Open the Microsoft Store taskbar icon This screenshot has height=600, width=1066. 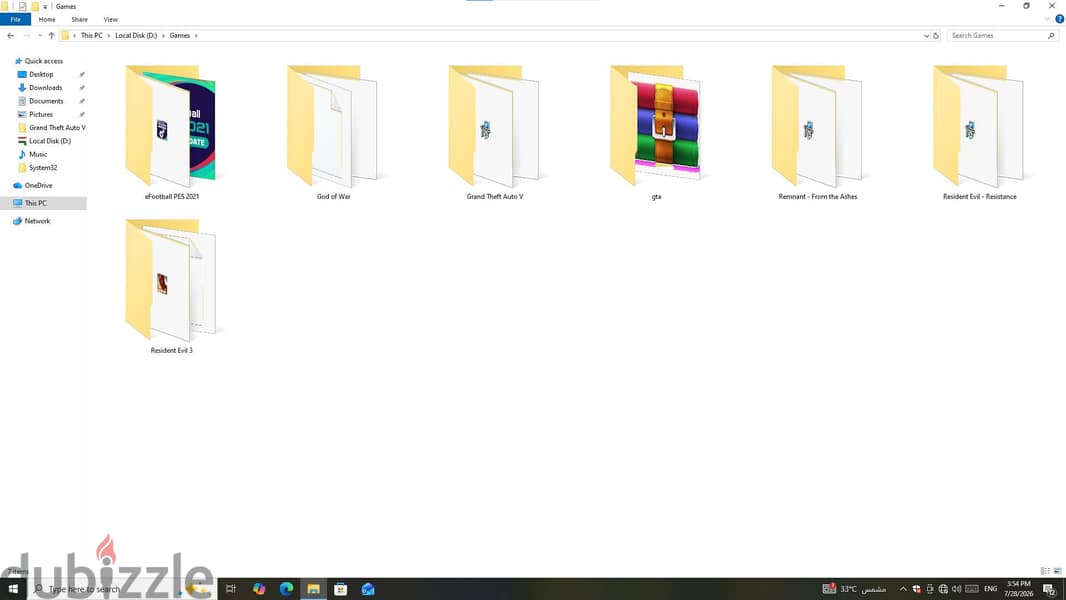point(341,589)
